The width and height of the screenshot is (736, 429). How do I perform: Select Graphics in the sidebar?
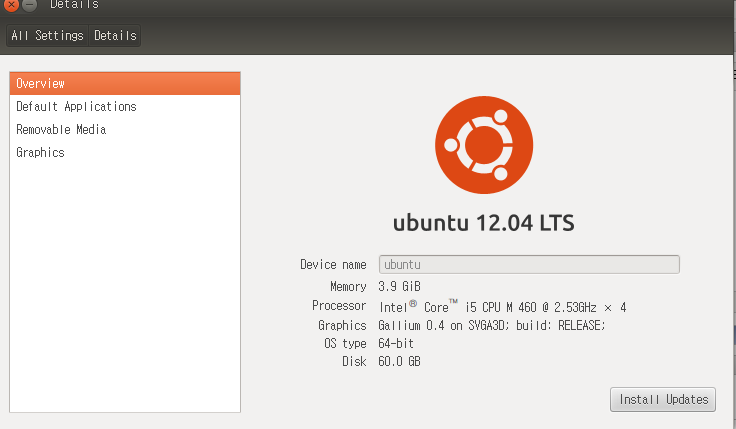pyautogui.click(x=125, y=153)
